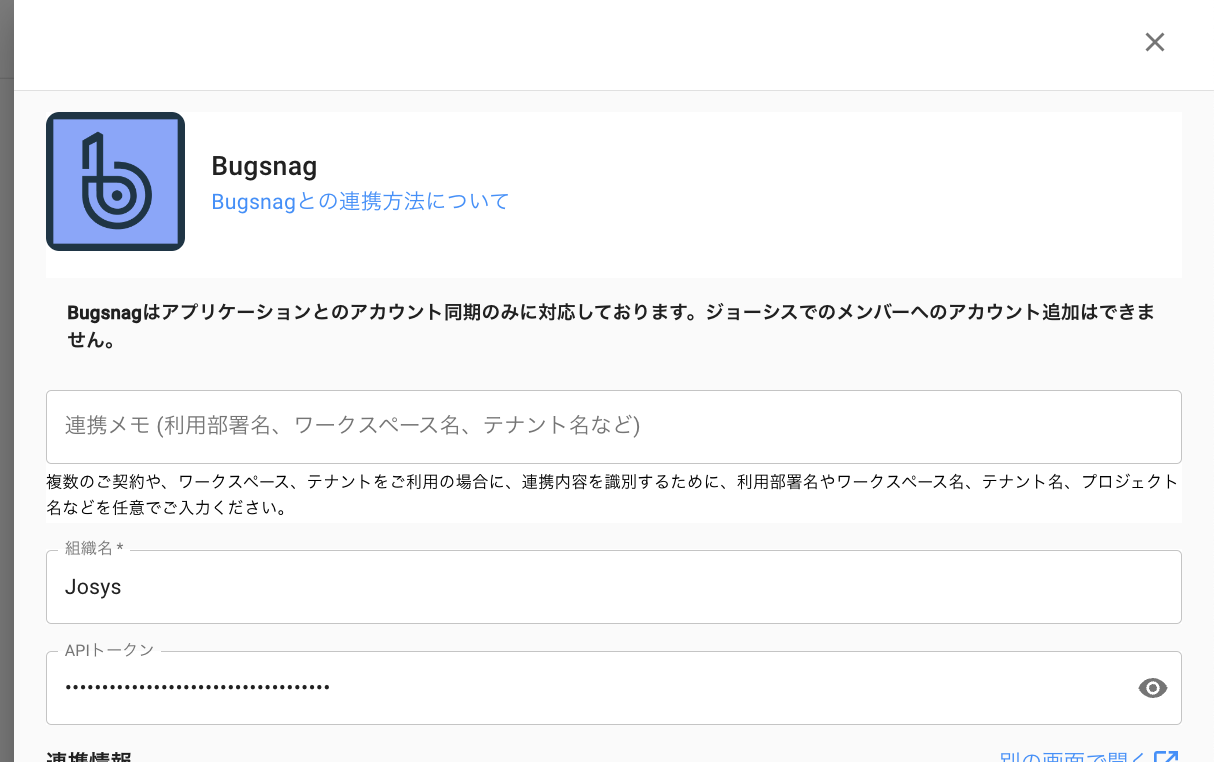Click the APIトークン field label
The height and width of the screenshot is (762, 1214).
coord(109,650)
